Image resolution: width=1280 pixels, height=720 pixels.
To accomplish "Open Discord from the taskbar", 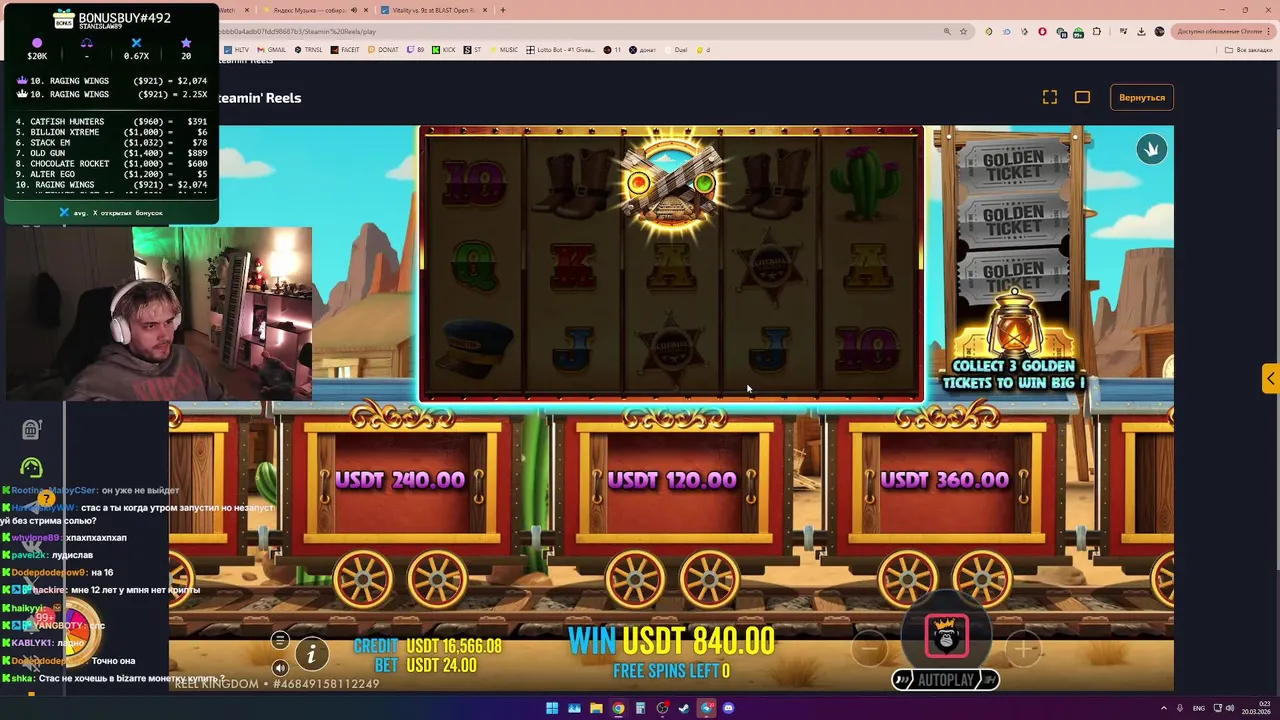I will (728, 708).
